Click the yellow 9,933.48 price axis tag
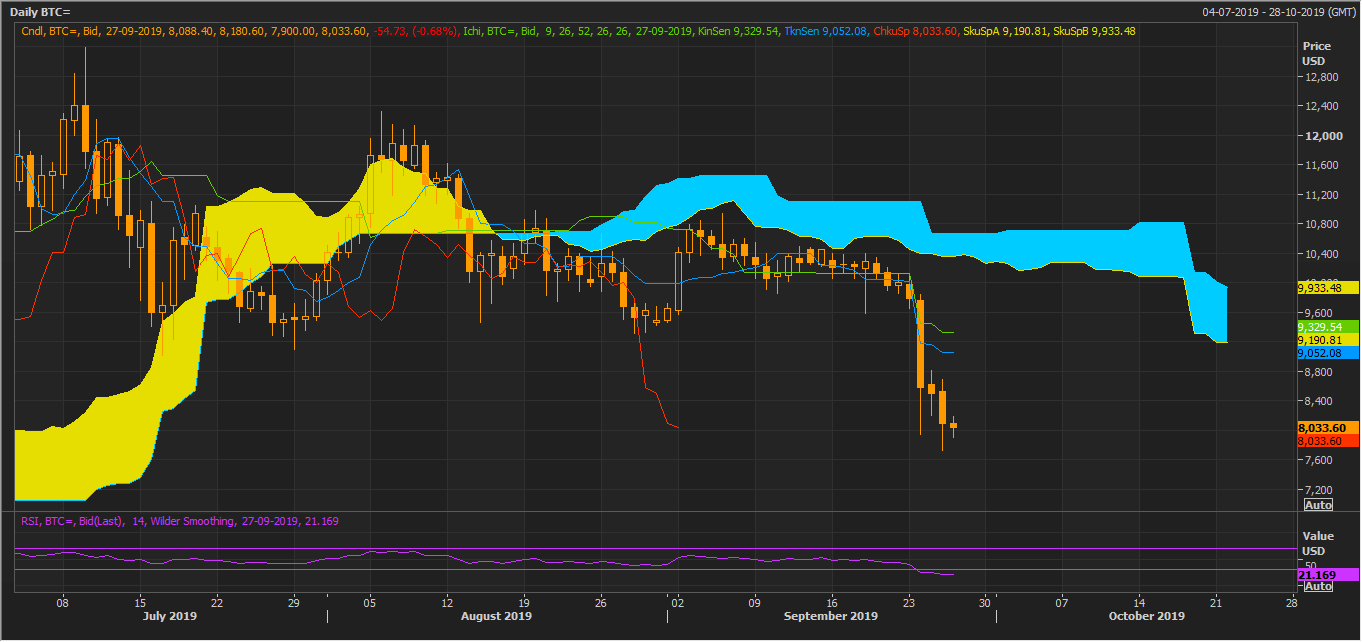The width and height of the screenshot is (1362, 642). [1327, 288]
